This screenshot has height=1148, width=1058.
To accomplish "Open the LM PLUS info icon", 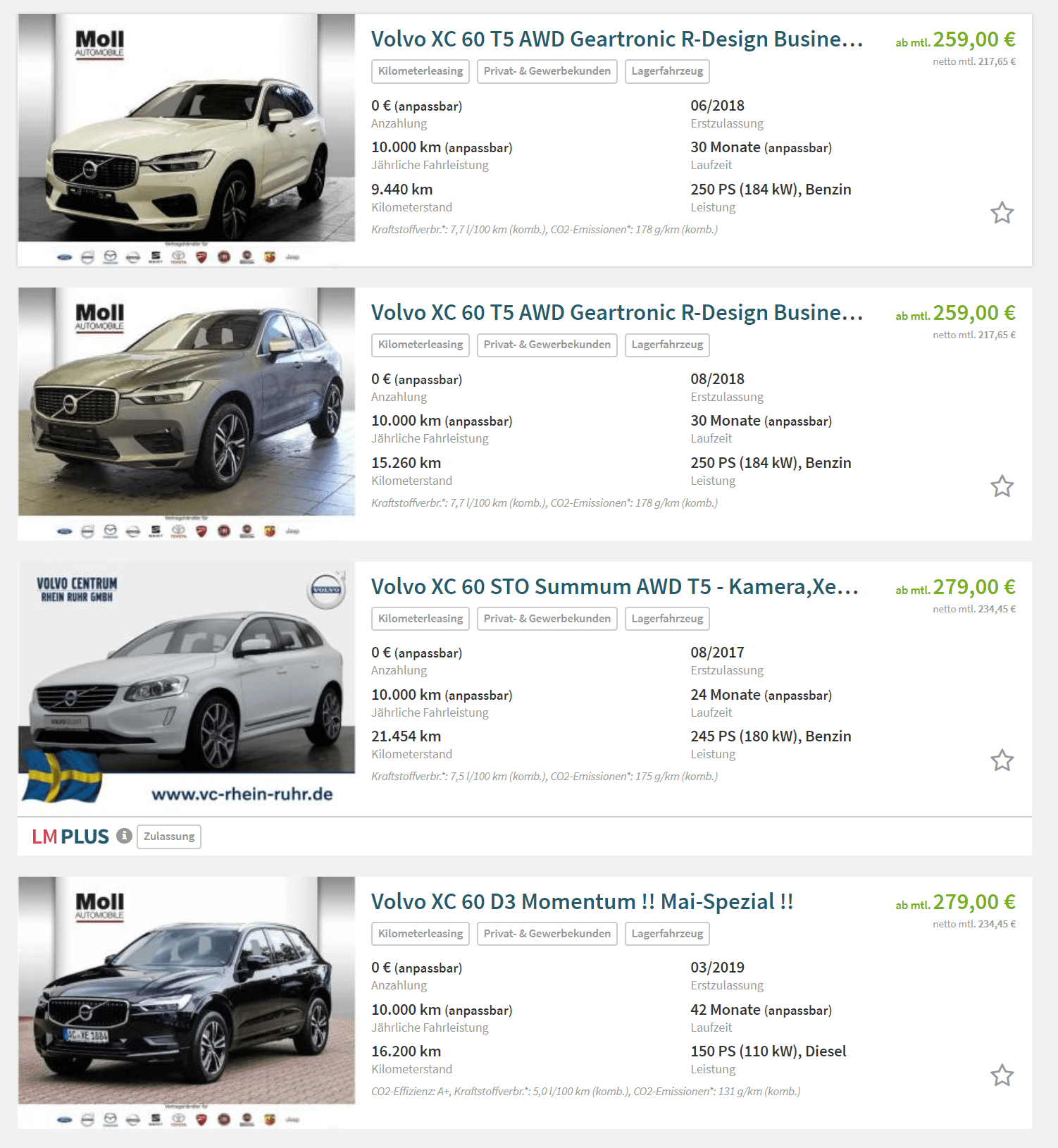I will 124,836.
